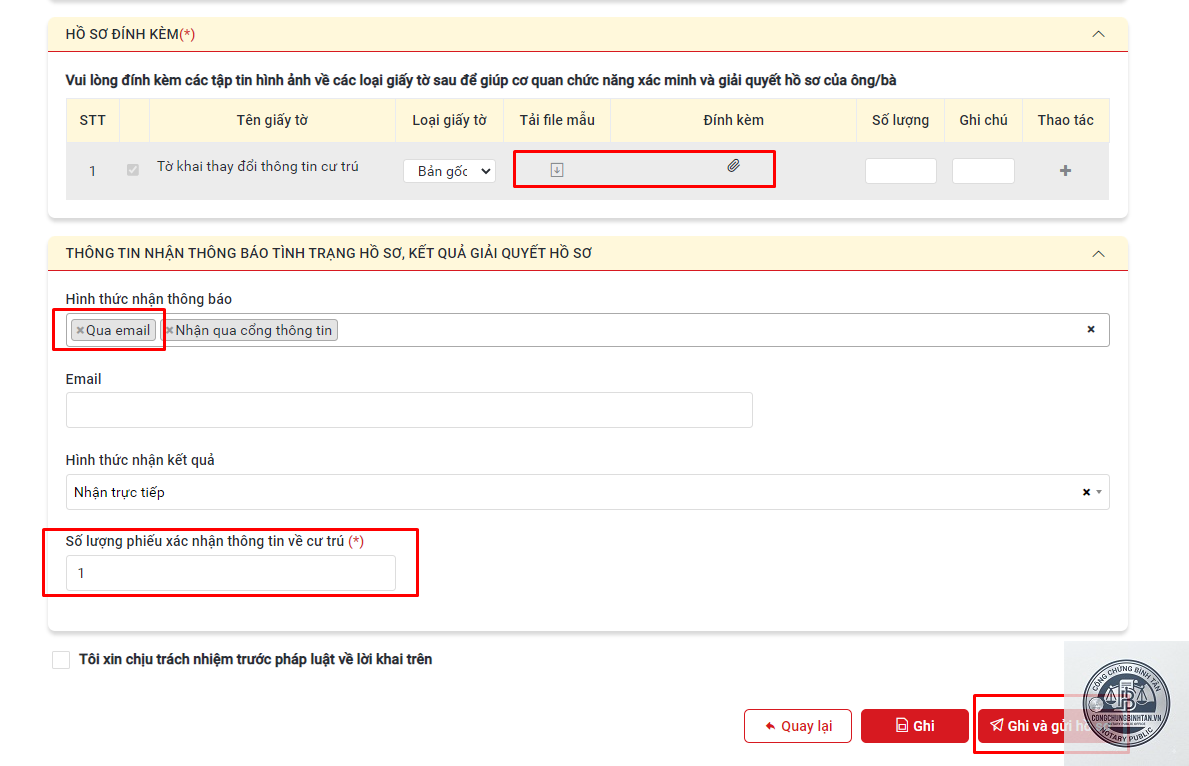Select 'Tờ khai thay đổi thông tin cư trú' text

[x=258, y=166]
